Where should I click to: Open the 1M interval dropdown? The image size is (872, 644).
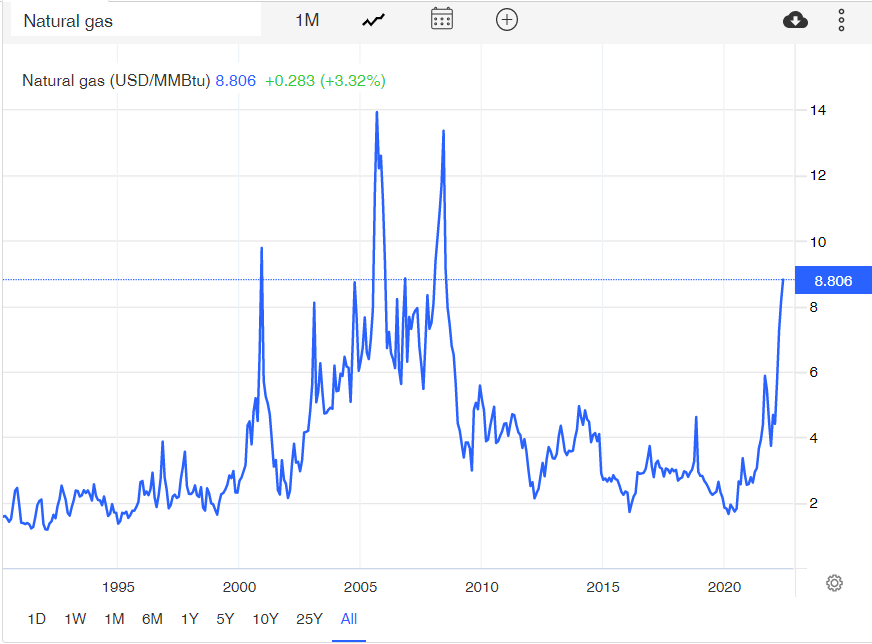pos(307,19)
